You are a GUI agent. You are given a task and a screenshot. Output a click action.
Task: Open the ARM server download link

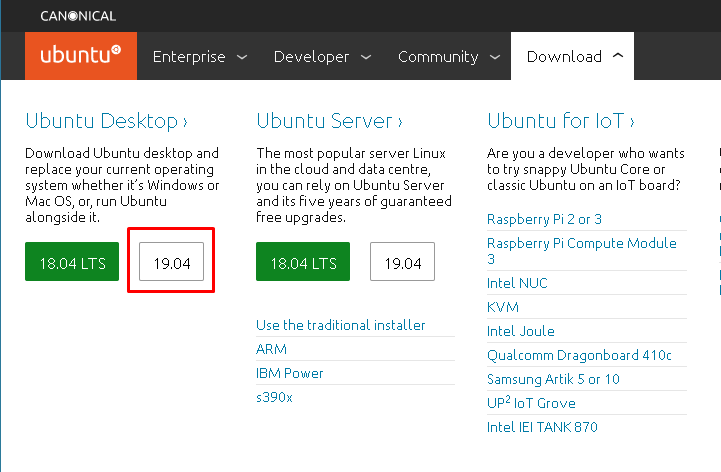coord(271,349)
